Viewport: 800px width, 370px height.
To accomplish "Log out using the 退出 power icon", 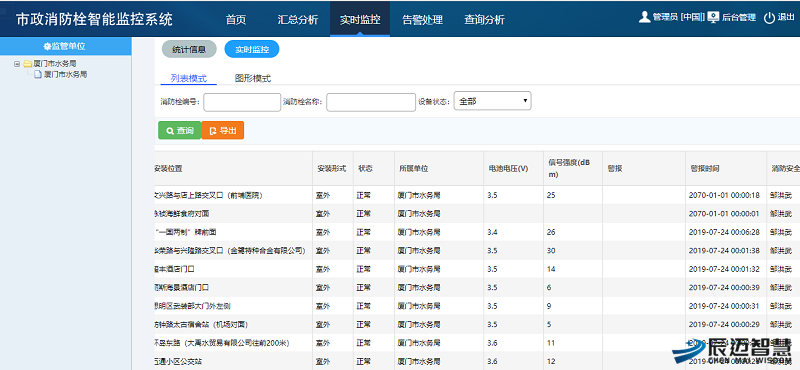I will click(x=769, y=17).
